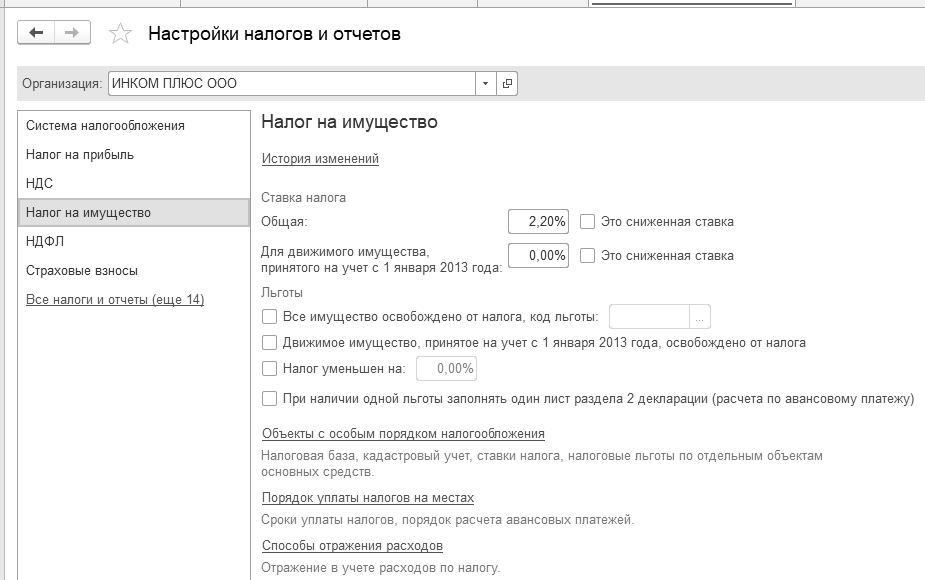Viewport: 925px width, 580px height.
Task: Select Страховые взносы section
Action: pos(134,271)
